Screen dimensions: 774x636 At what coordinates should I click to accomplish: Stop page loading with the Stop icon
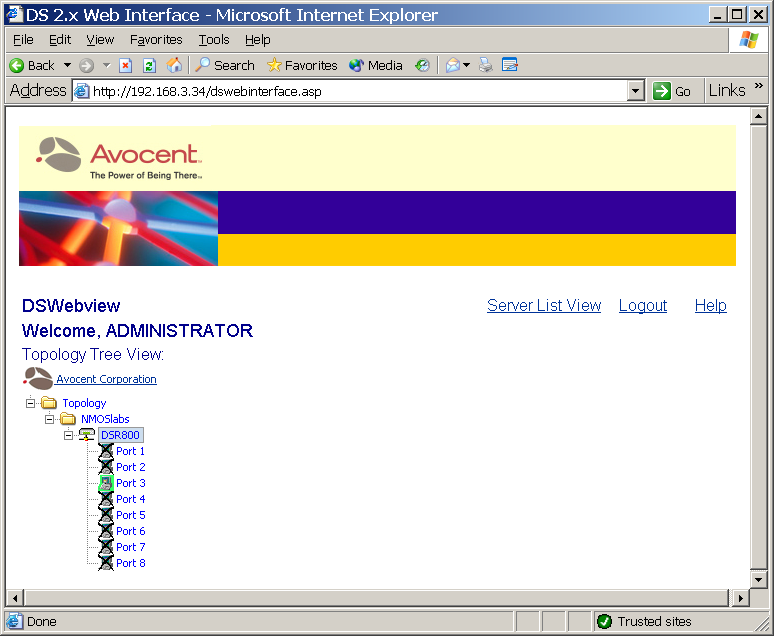pyautogui.click(x=126, y=65)
